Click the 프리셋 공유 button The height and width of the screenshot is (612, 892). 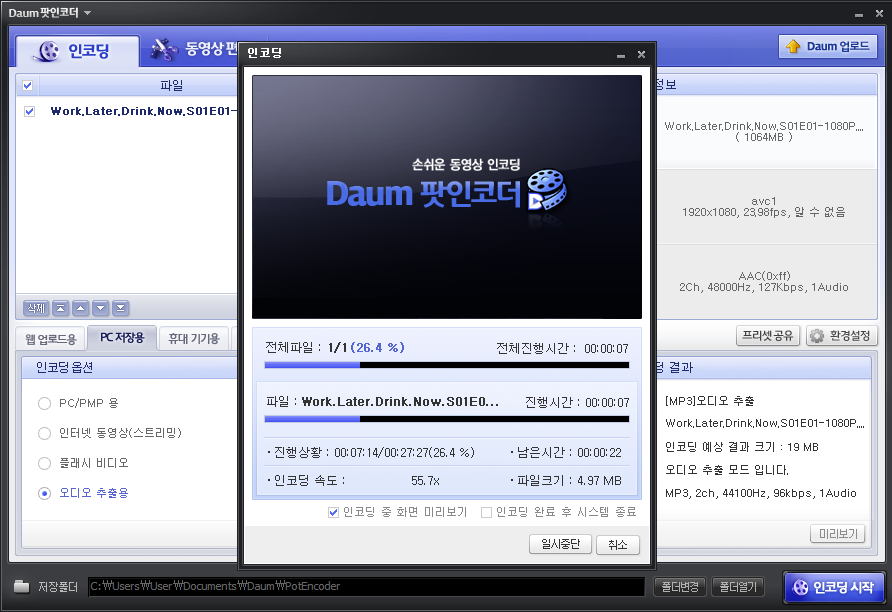coord(768,336)
